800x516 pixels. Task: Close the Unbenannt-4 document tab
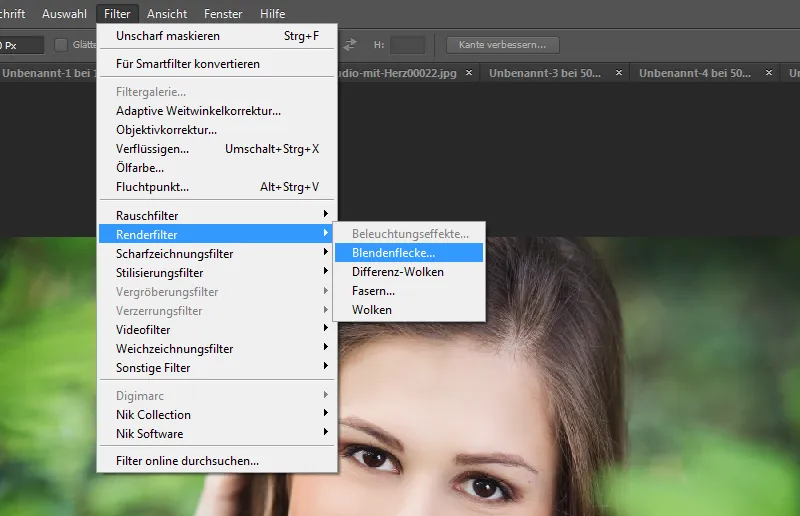(x=769, y=73)
